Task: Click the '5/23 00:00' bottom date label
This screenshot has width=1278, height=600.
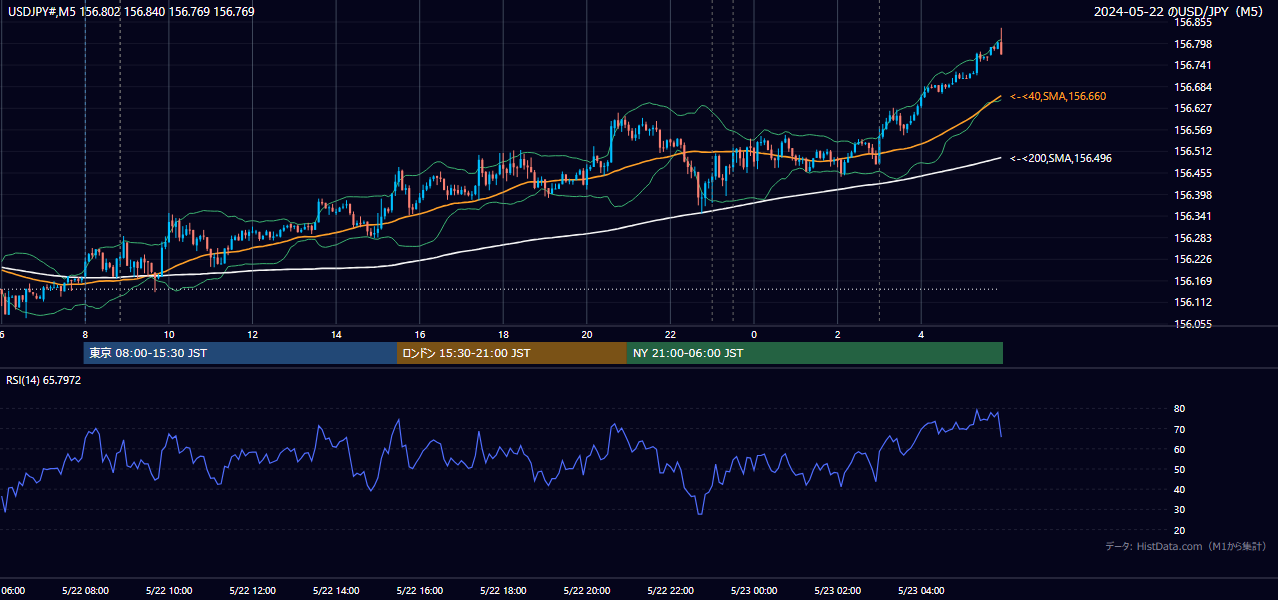Action: coord(754,591)
